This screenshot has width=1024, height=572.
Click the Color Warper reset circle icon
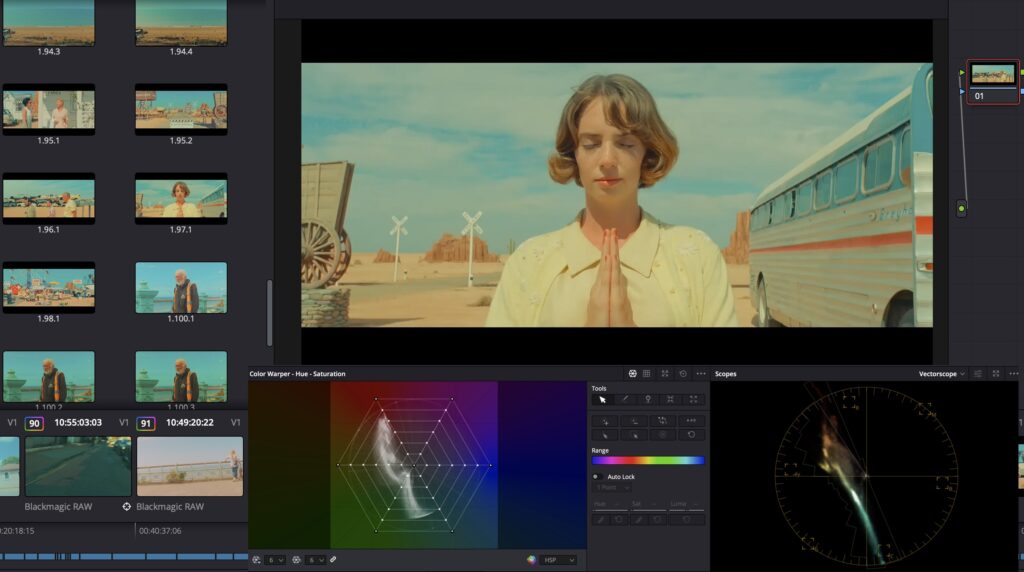[x=683, y=373]
